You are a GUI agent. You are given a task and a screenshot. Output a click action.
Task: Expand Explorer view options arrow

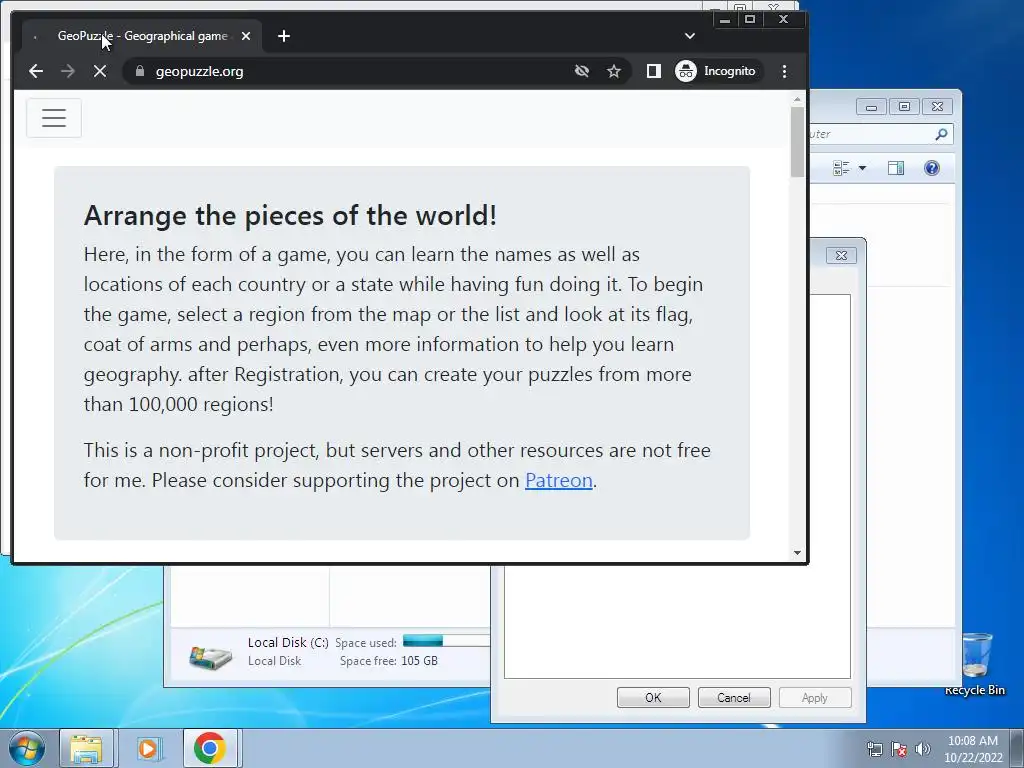862,168
